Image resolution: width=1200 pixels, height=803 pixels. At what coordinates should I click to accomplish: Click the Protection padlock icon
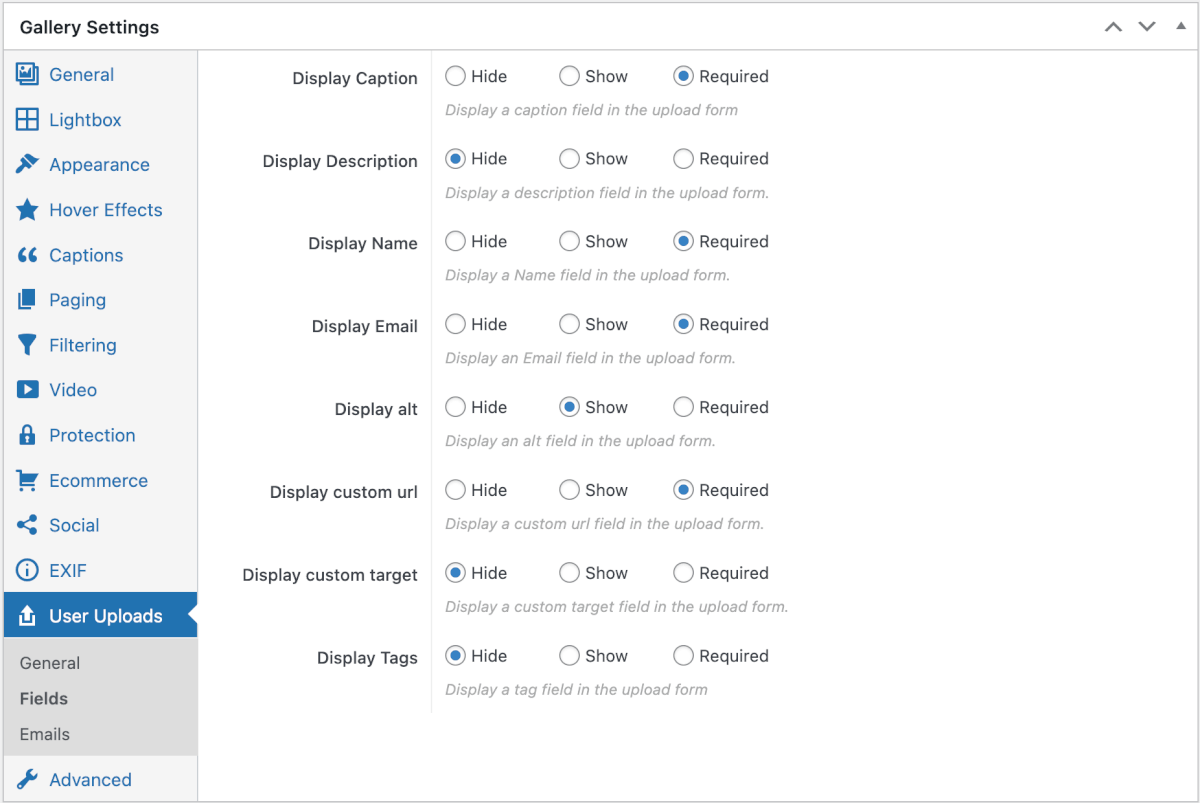(x=27, y=435)
